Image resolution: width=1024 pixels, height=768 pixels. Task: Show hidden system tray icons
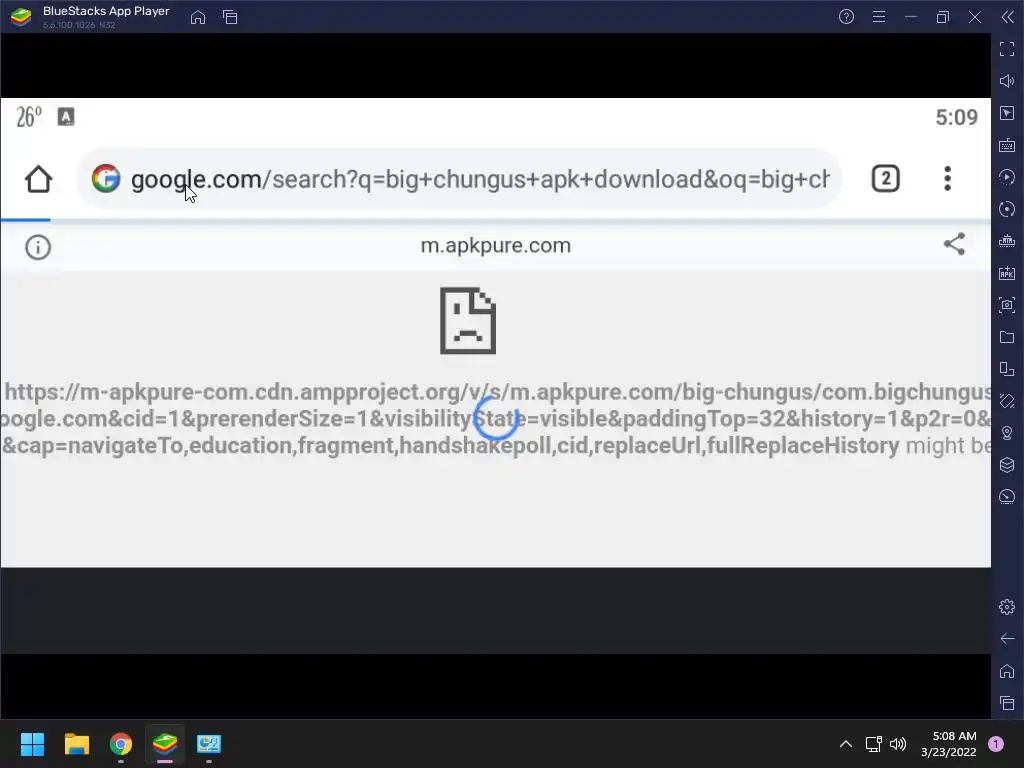click(x=846, y=744)
